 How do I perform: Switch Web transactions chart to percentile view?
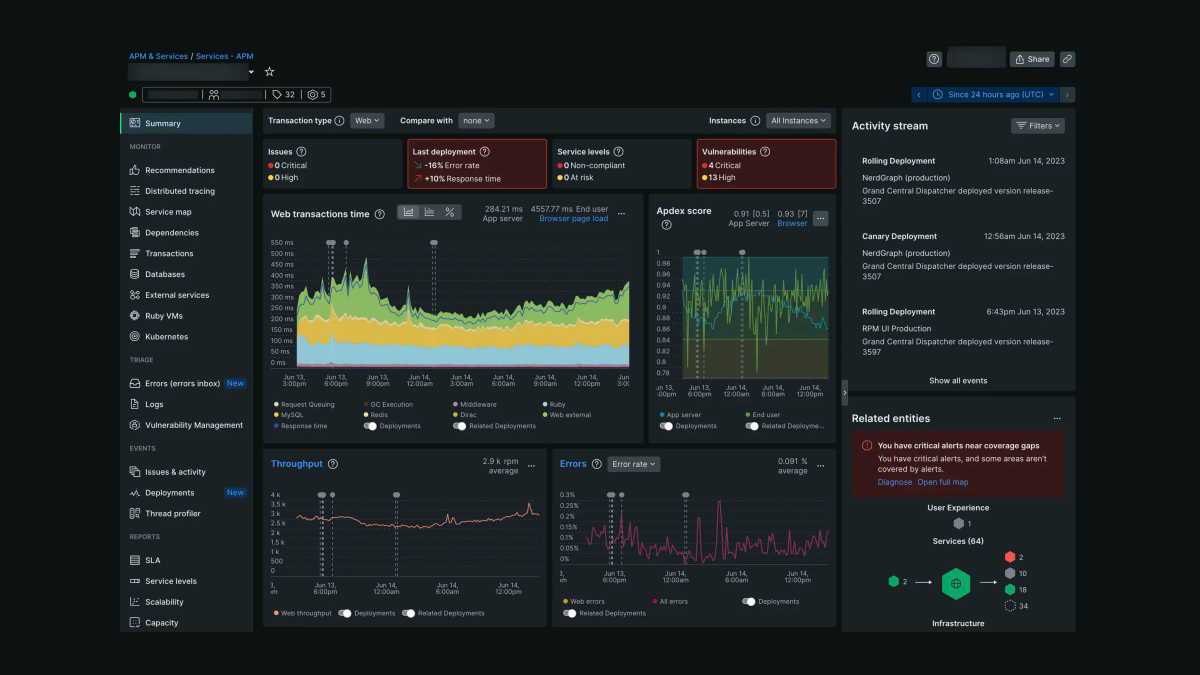coord(450,212)
